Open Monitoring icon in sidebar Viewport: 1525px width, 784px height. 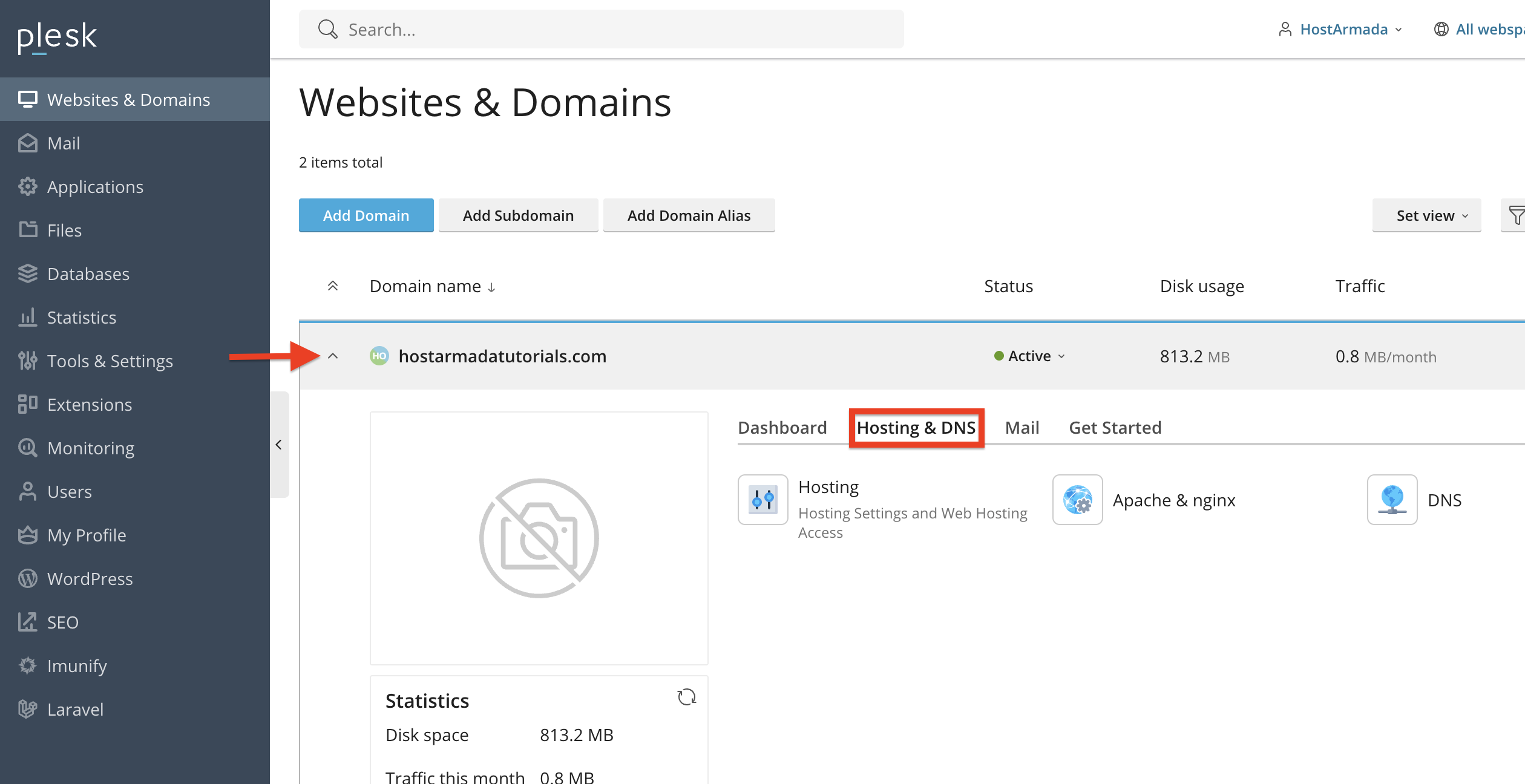(x=28, y=448)
